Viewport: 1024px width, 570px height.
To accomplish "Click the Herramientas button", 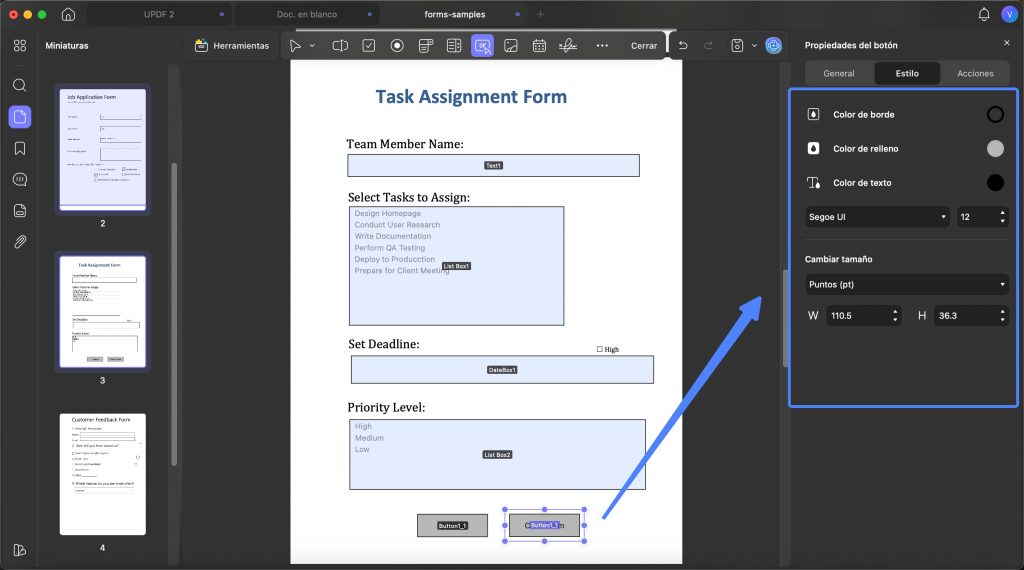I will click(x=232, y=46).
